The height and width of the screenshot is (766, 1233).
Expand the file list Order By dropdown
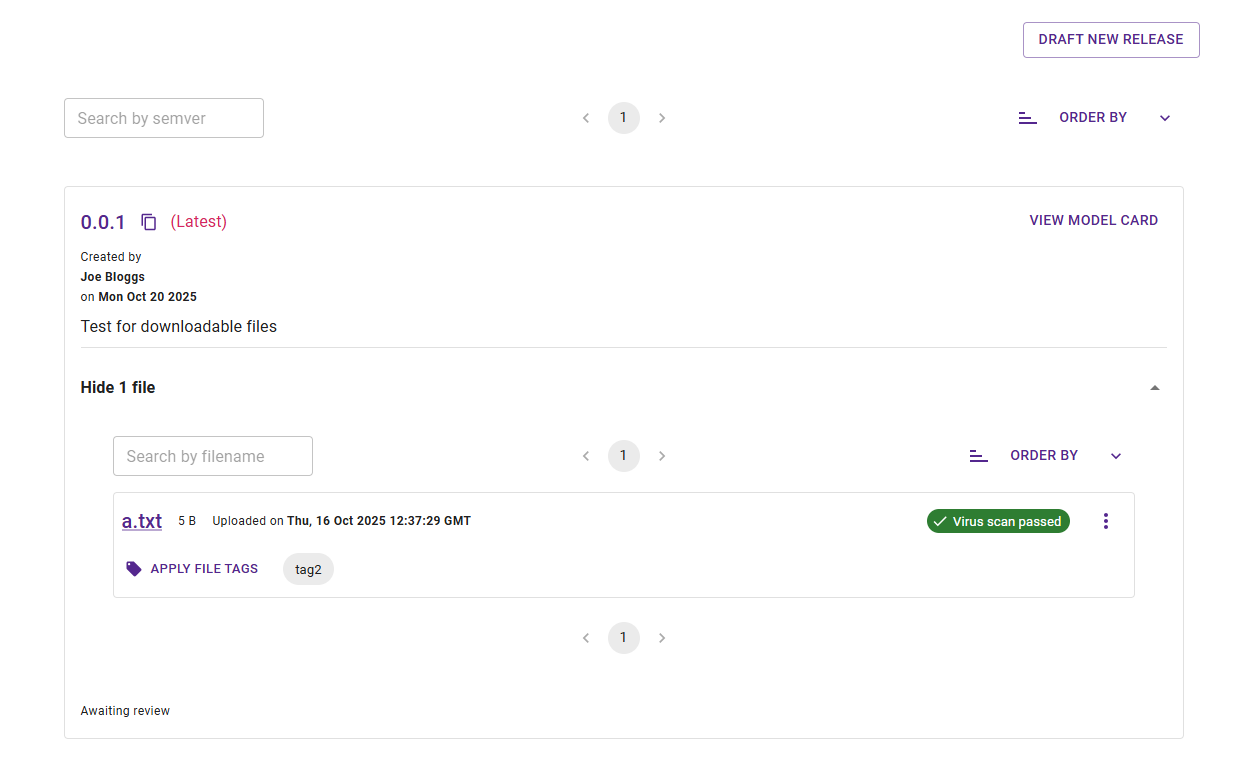coord(1115,455)
